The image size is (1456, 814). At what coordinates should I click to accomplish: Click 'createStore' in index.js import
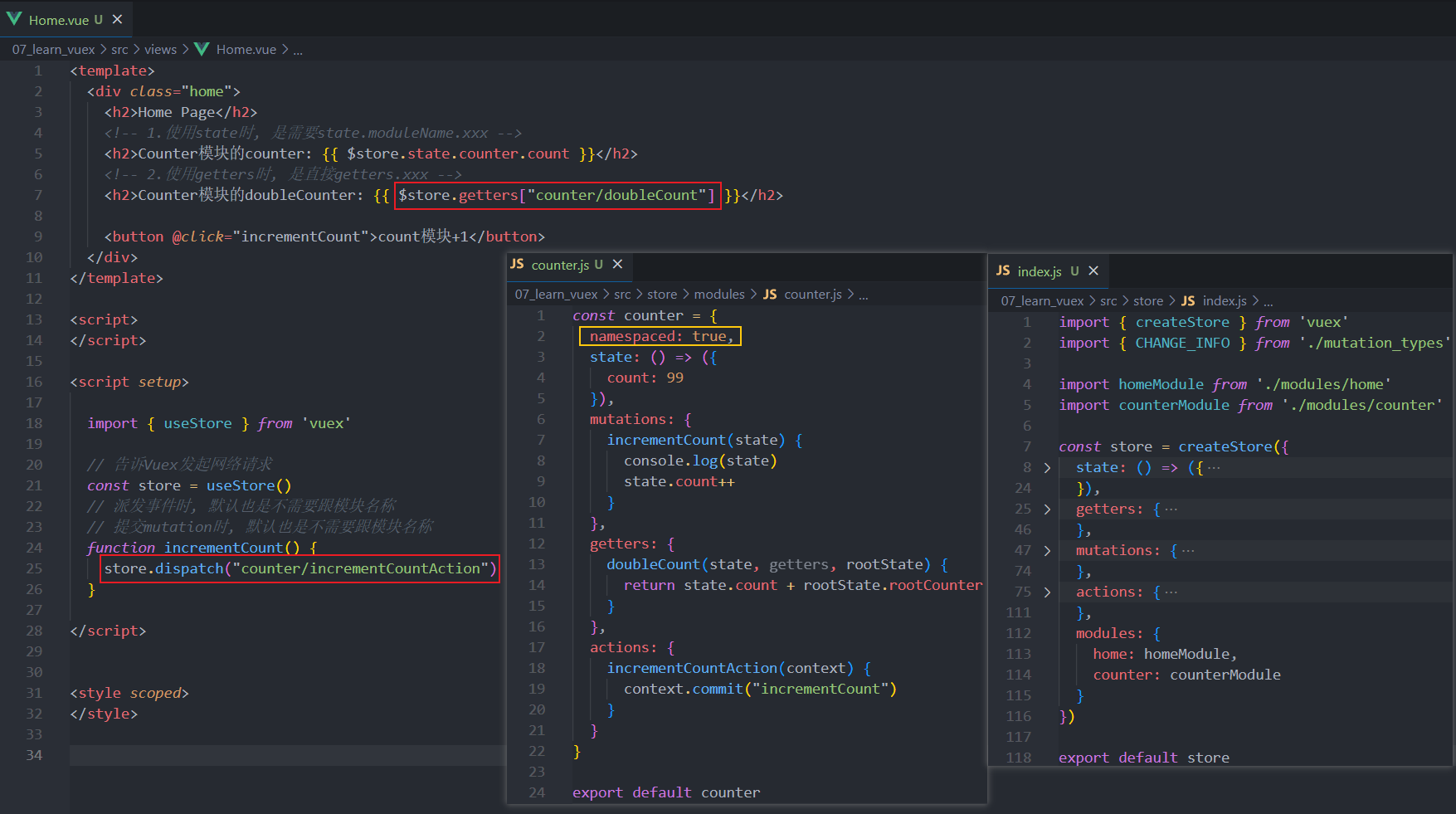[x=1182, y=322]
